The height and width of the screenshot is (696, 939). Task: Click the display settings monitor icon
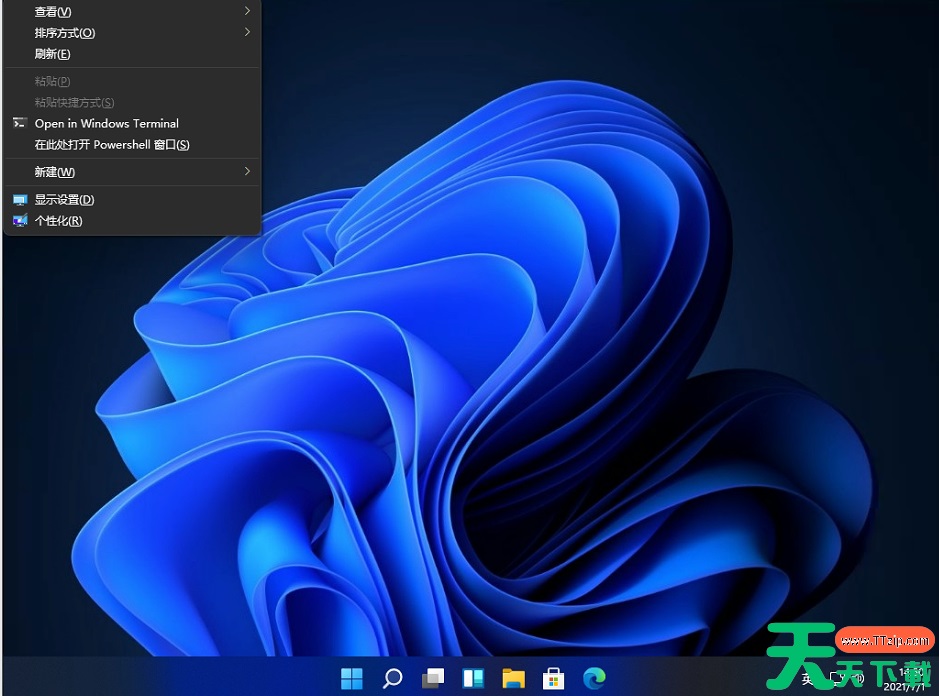click(20, 199)
